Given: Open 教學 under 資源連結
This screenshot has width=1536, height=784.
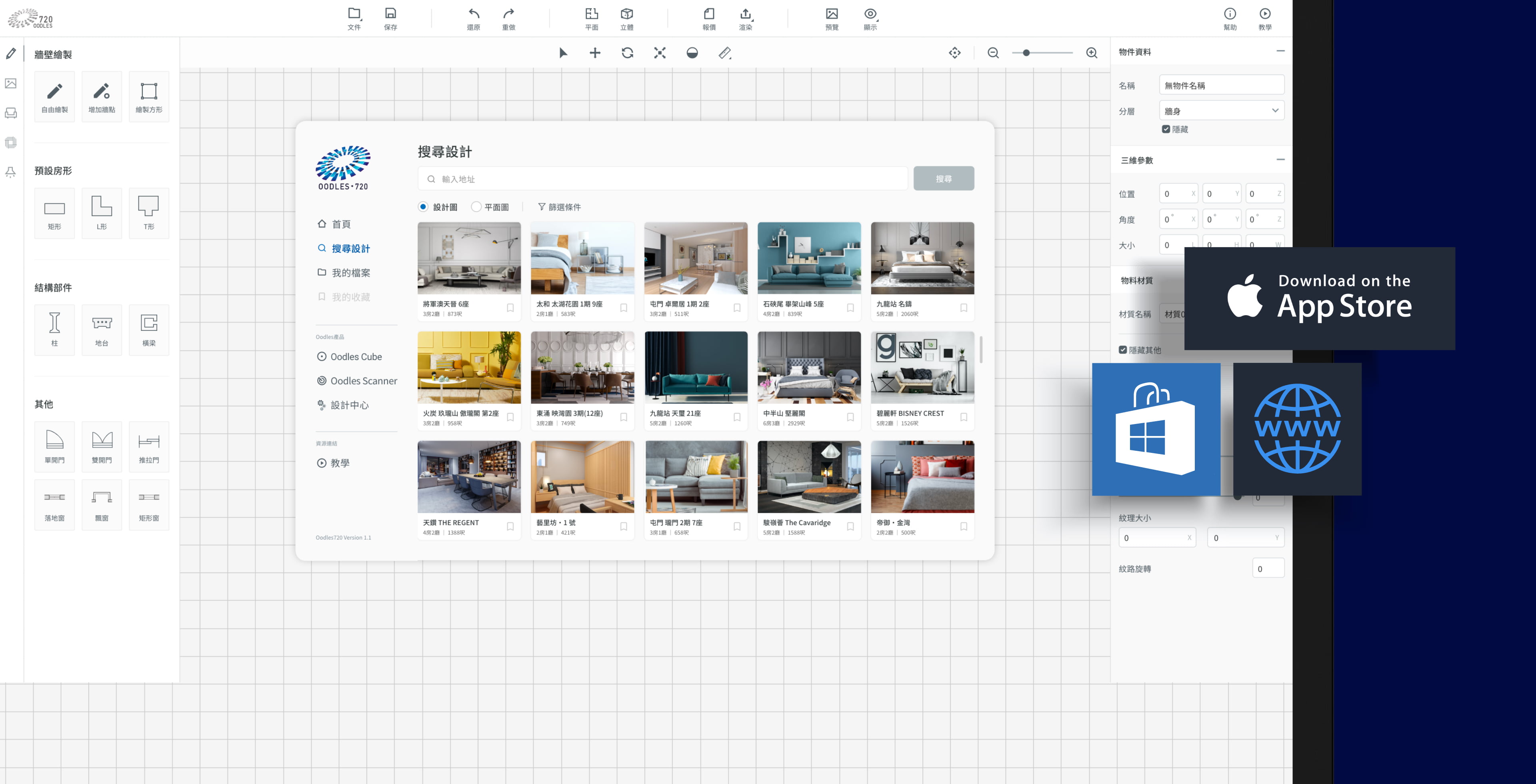Looking at the screenshot, I should [x=333, y=463].
